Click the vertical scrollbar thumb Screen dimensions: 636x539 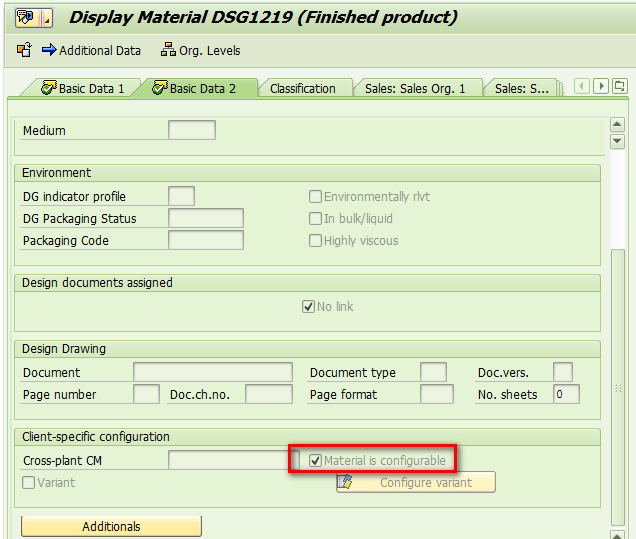(618, 387)
